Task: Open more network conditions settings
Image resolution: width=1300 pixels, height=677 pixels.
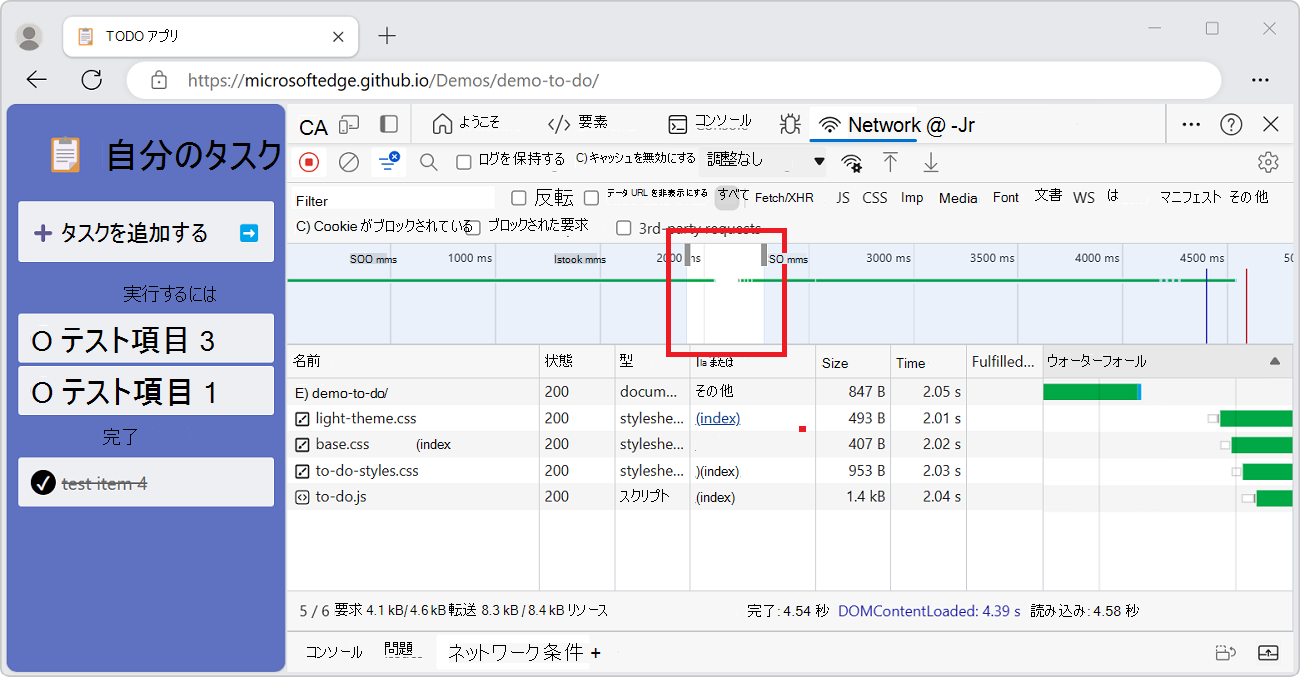Action: pyautogui.click(x=851, y=161)
